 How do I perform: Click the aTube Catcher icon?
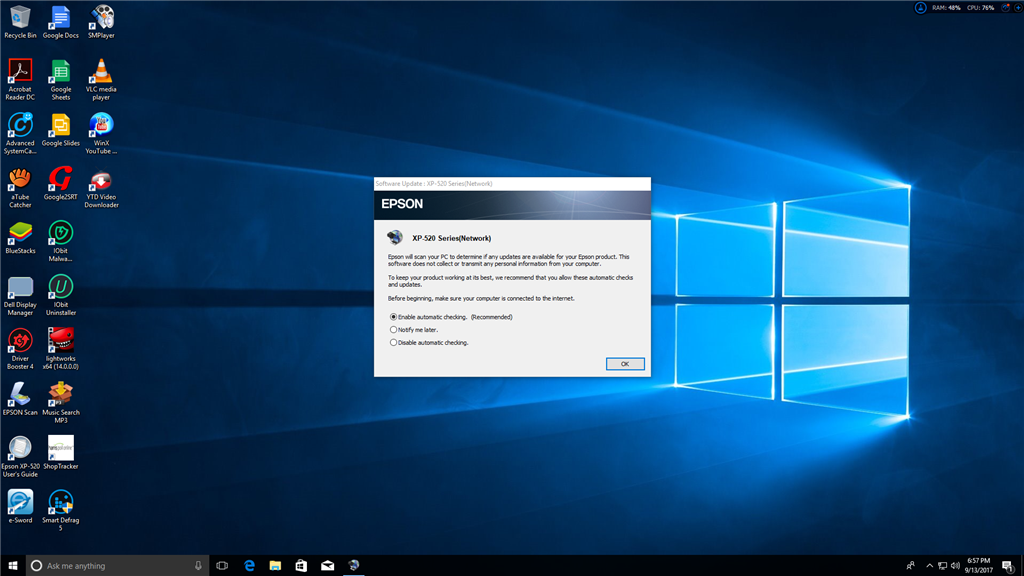[20, 187]
